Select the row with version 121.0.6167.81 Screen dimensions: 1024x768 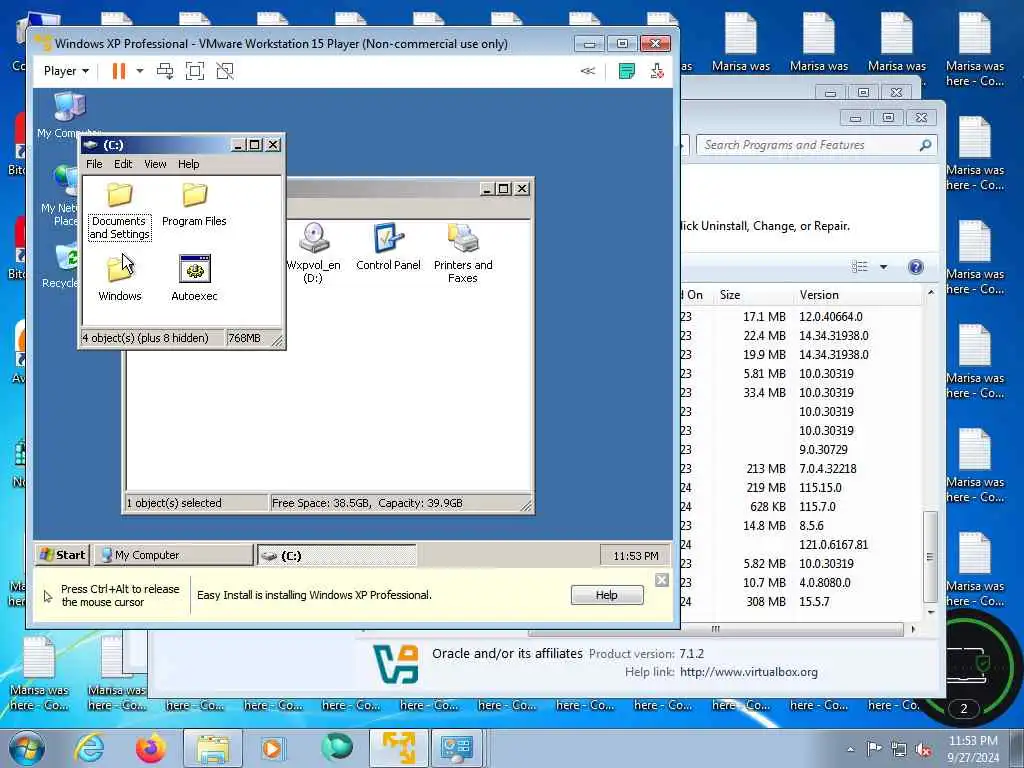(803, 545)
